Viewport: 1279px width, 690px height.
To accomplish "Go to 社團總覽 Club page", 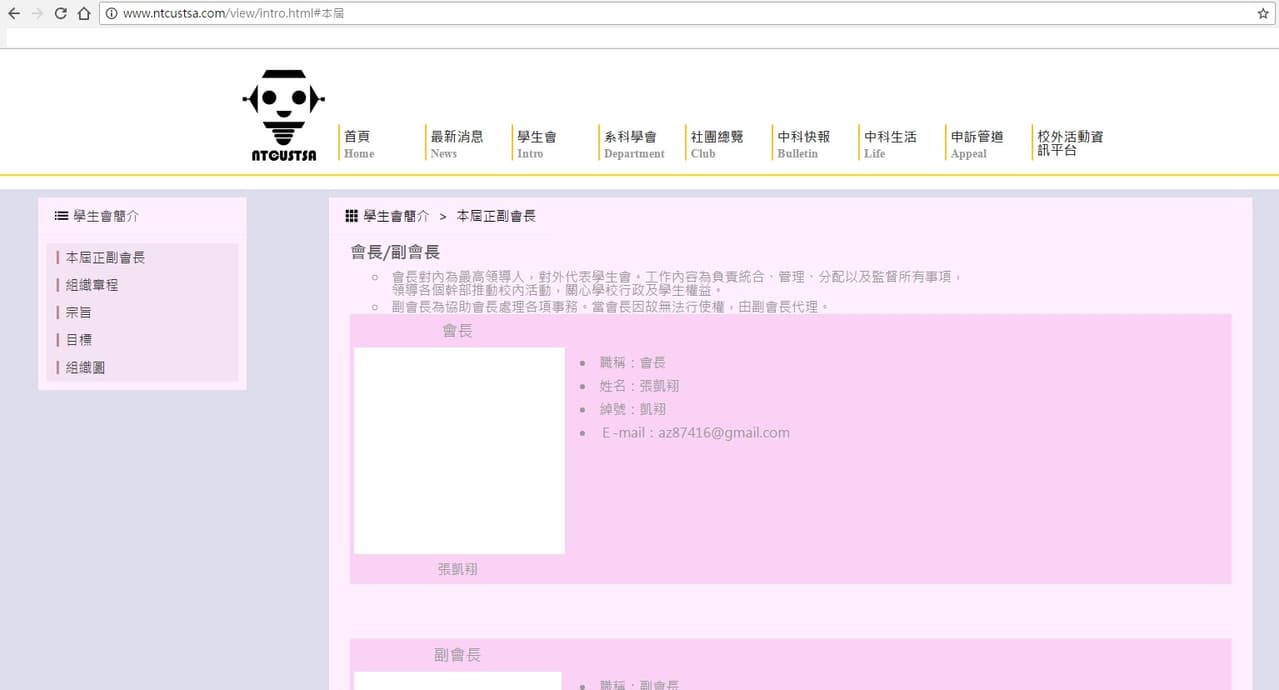I will 717,144.
